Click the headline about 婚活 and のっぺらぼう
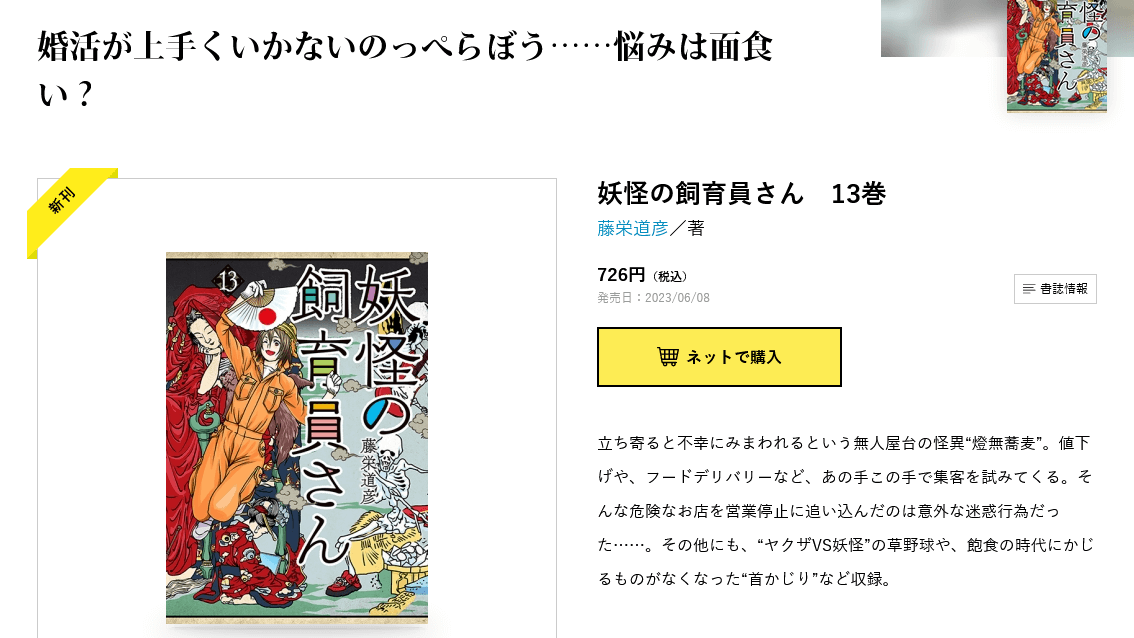This screenshot has height=638, width=1134. [x=405, y=70]
